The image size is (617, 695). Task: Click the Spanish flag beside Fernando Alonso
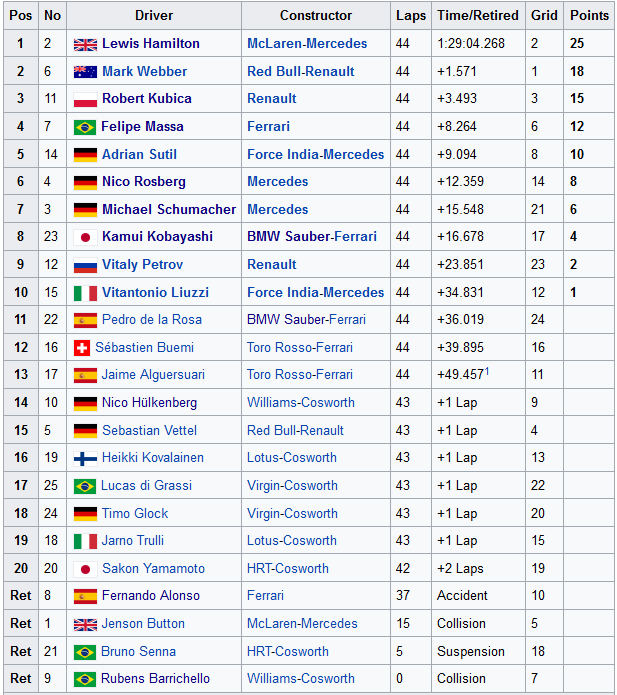click(85, 596)
